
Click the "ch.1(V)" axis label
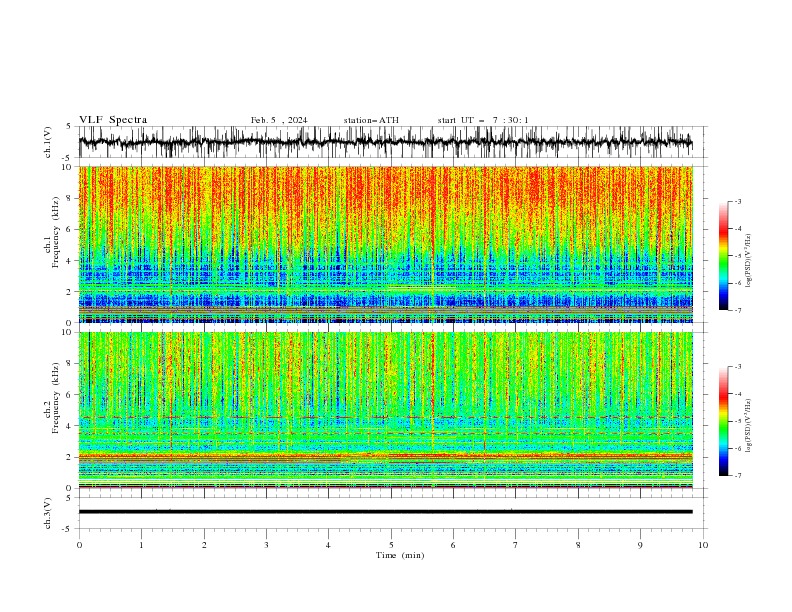click(48, 142)
